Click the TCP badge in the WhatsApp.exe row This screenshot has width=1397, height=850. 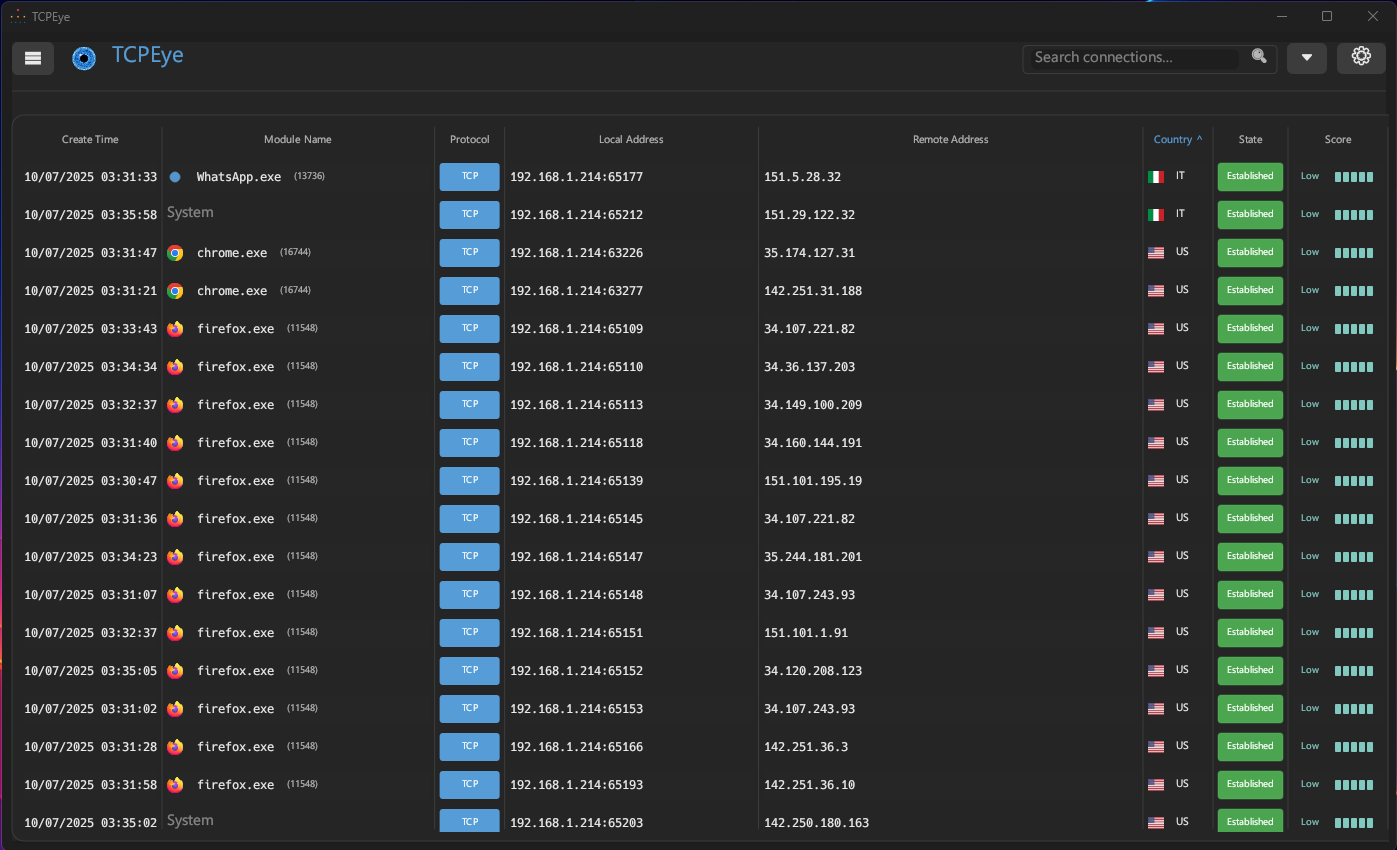(x=469, y=177)
